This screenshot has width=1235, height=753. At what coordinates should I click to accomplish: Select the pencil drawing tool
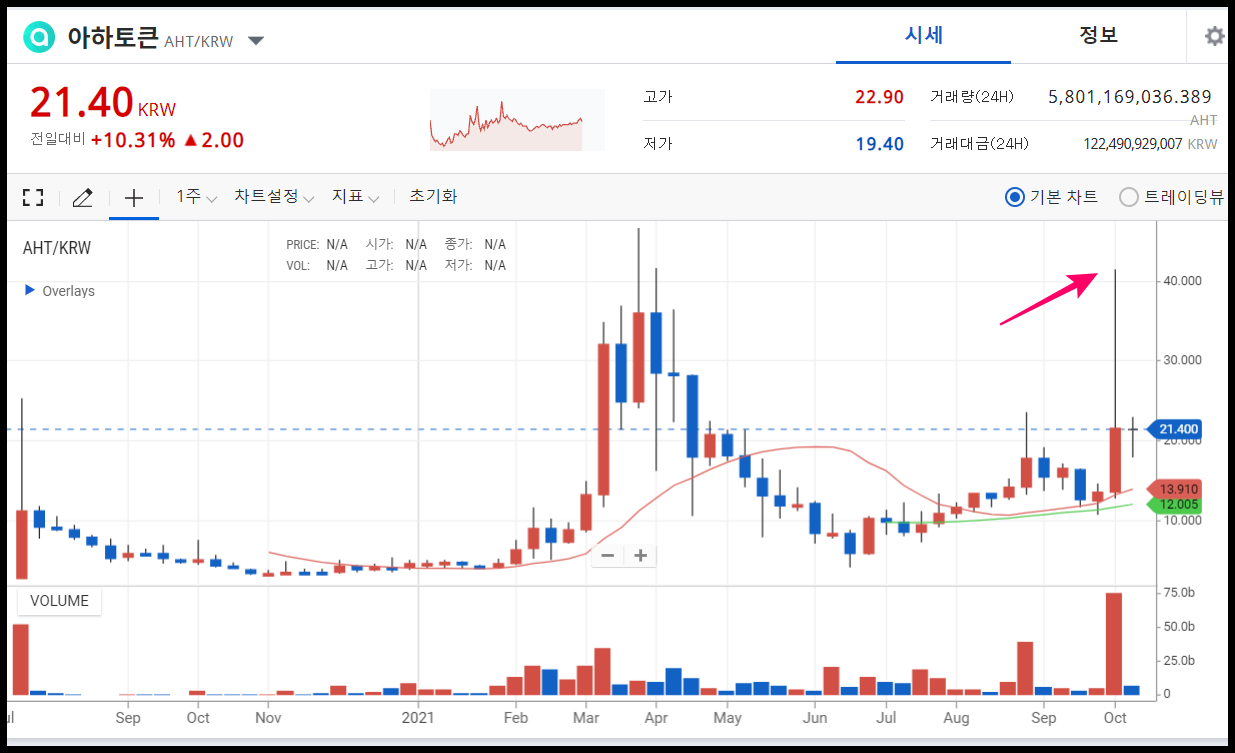pos(83,197)
